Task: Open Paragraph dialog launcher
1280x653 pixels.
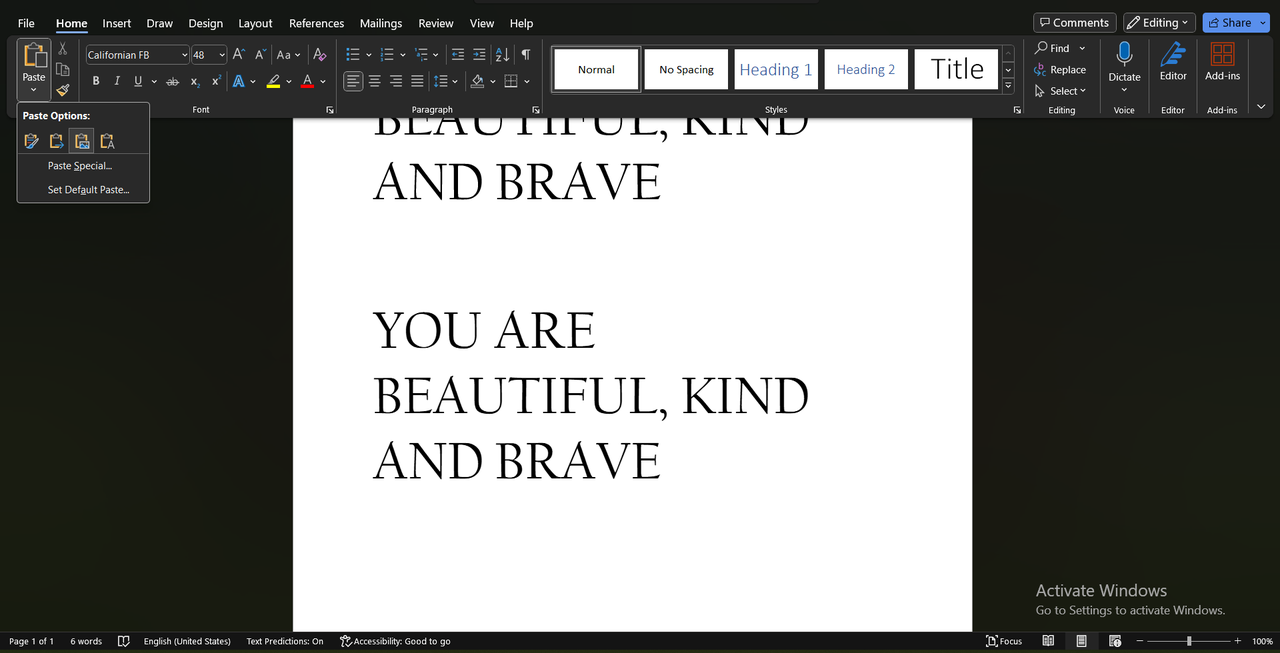Action: click(x=536, y=109)
